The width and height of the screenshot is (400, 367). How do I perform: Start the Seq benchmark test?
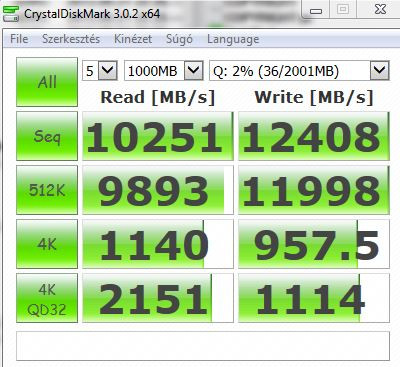tap(47, 136)
